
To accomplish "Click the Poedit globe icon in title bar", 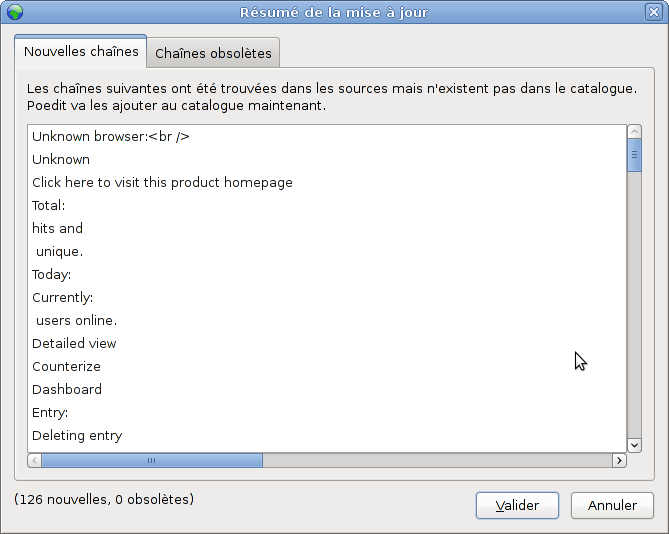I will (x=15, y=12).
